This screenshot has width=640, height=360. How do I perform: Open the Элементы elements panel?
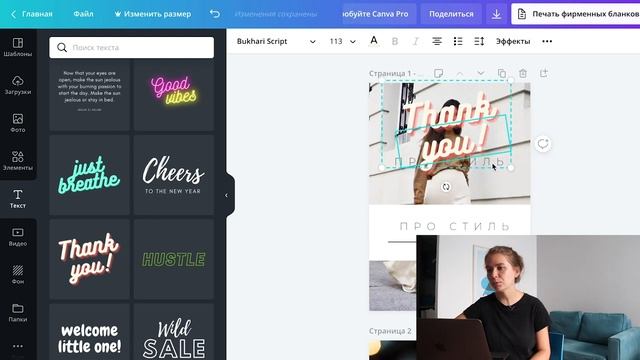(18, 161)
